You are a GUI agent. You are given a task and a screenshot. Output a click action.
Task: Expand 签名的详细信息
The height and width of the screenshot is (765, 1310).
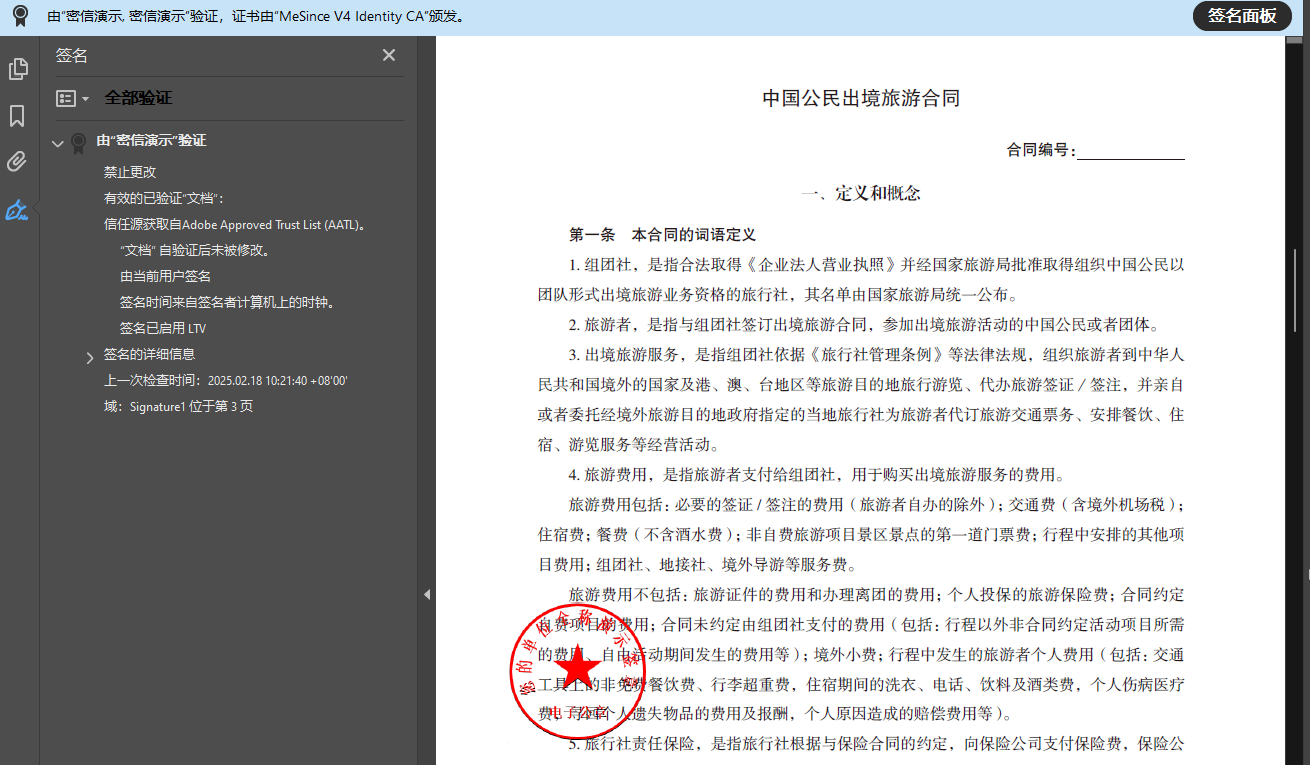(89, 355)
